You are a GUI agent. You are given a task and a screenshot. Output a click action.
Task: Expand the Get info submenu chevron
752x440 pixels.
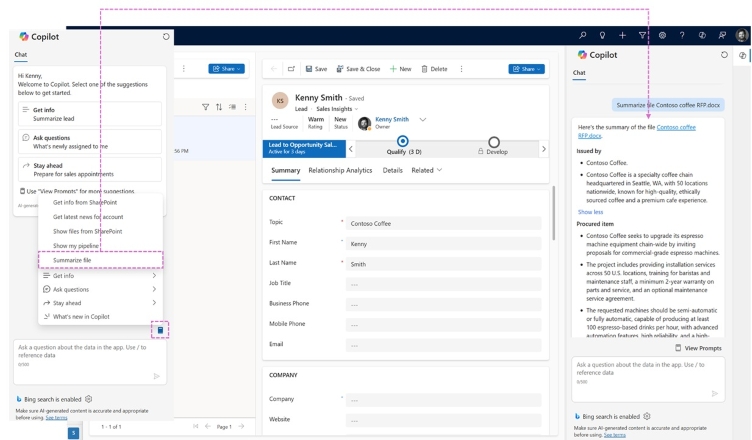(x=154, y=275)
